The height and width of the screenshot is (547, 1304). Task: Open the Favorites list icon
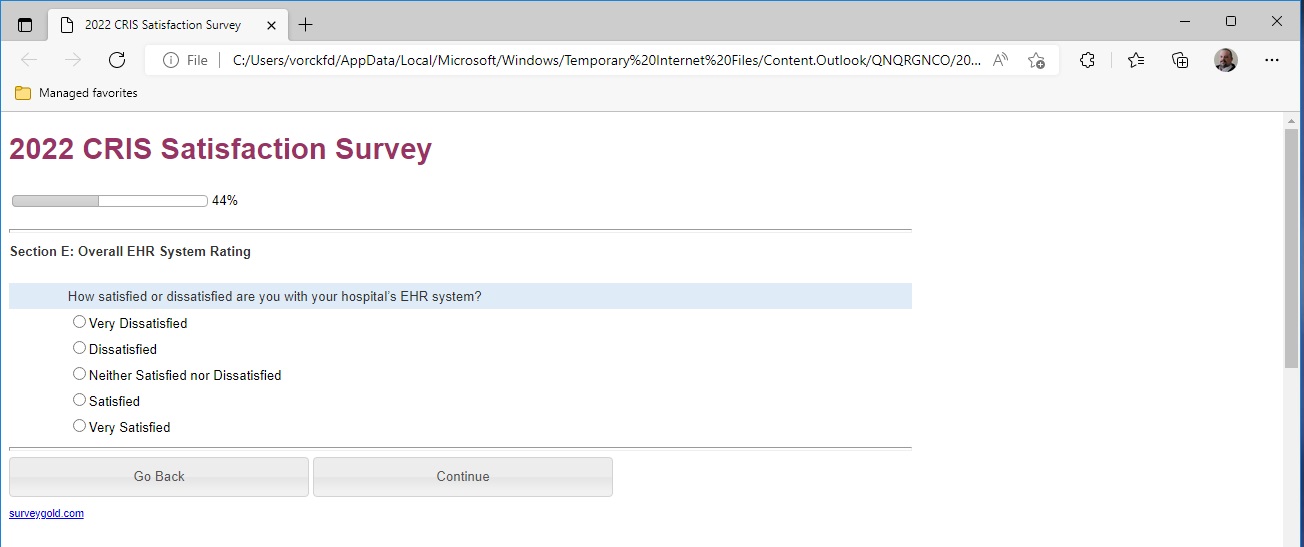coord(1136,60)
